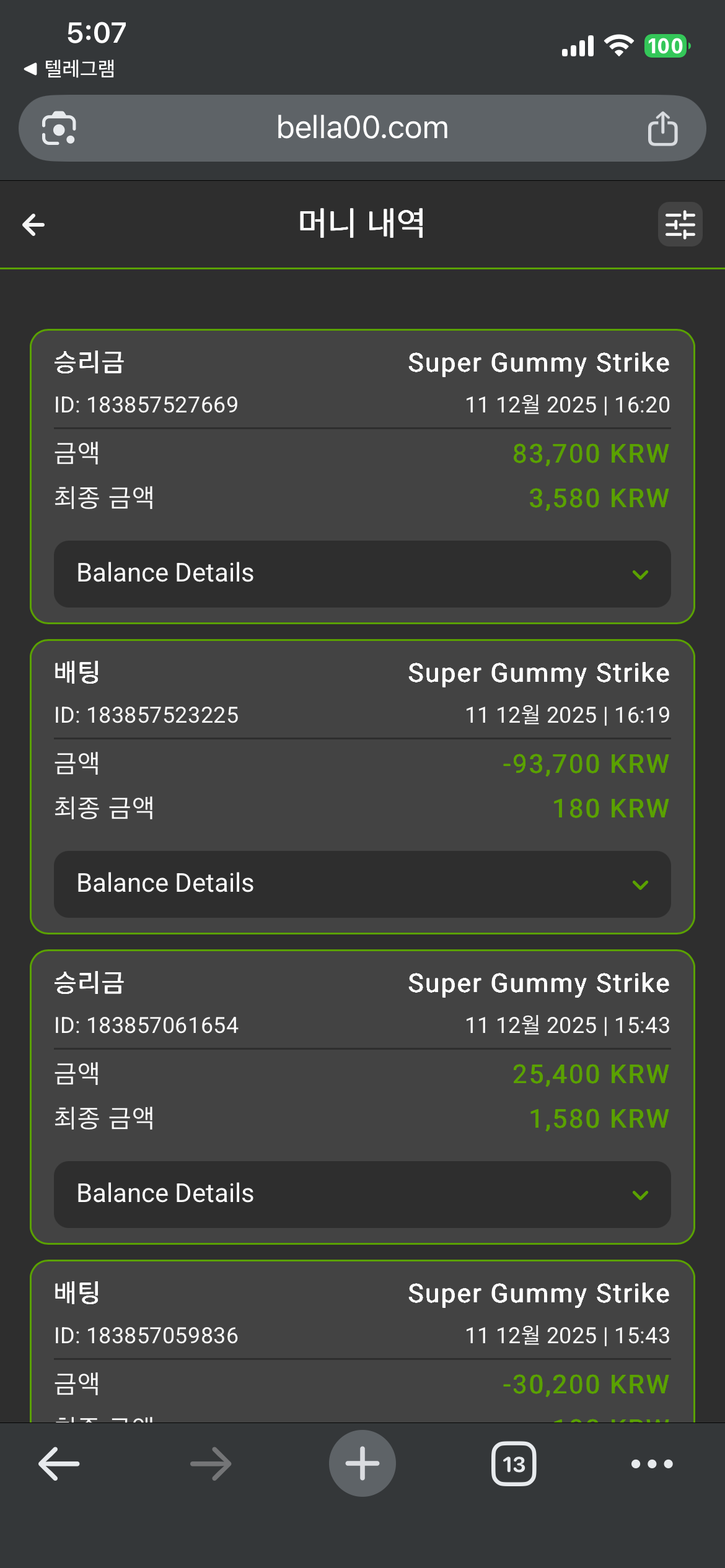Tap transaction ID 183857059836
The height and width of the screenshot is (1568, 725).
[x=146, y=1336]
